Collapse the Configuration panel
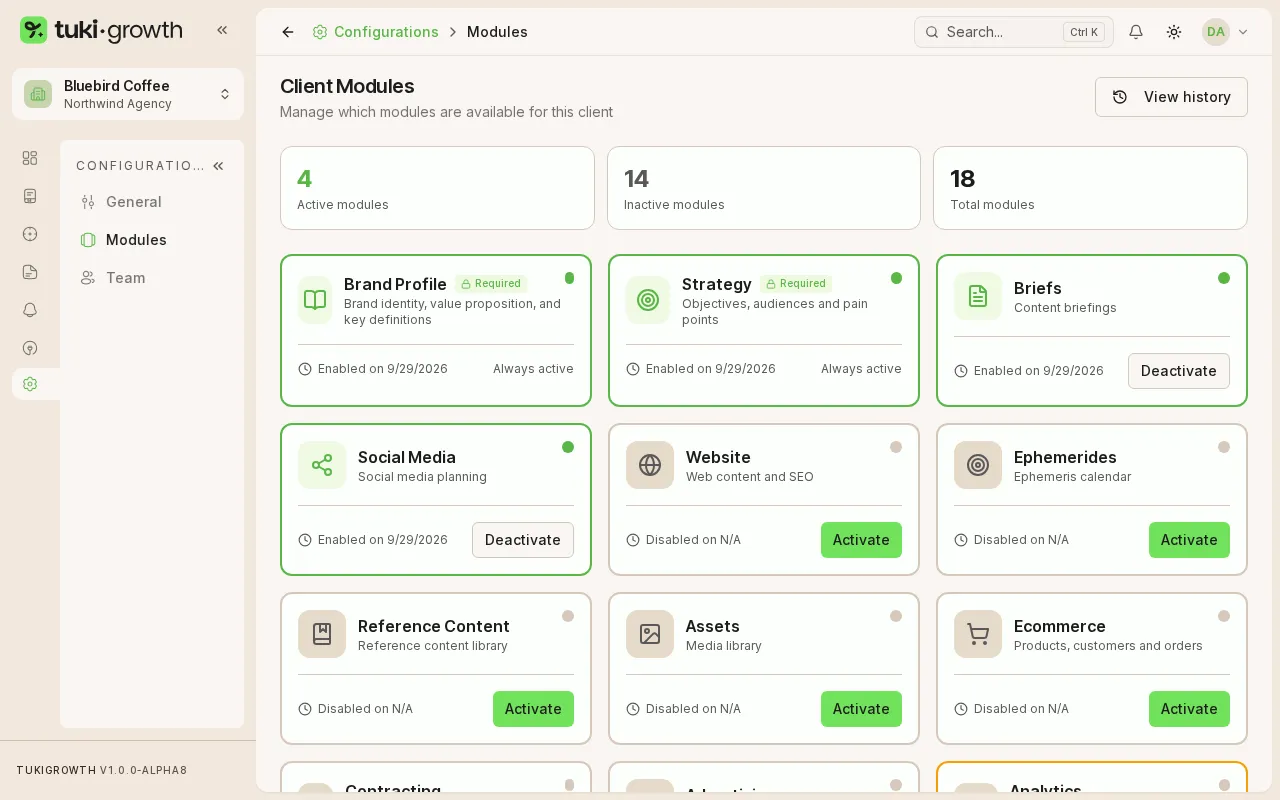 218,166
